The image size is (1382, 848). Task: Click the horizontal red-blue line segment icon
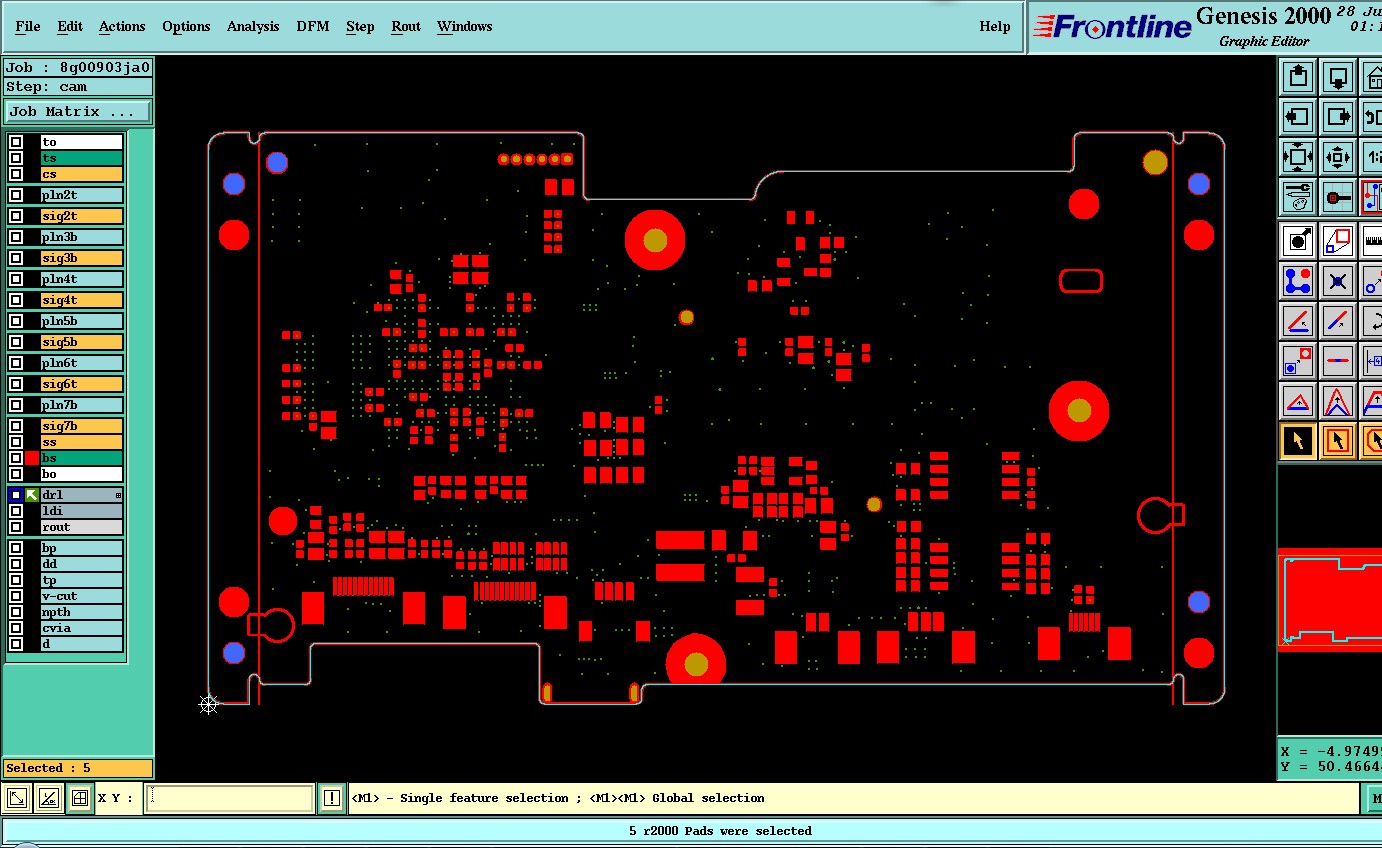[x=1338, y=361]
